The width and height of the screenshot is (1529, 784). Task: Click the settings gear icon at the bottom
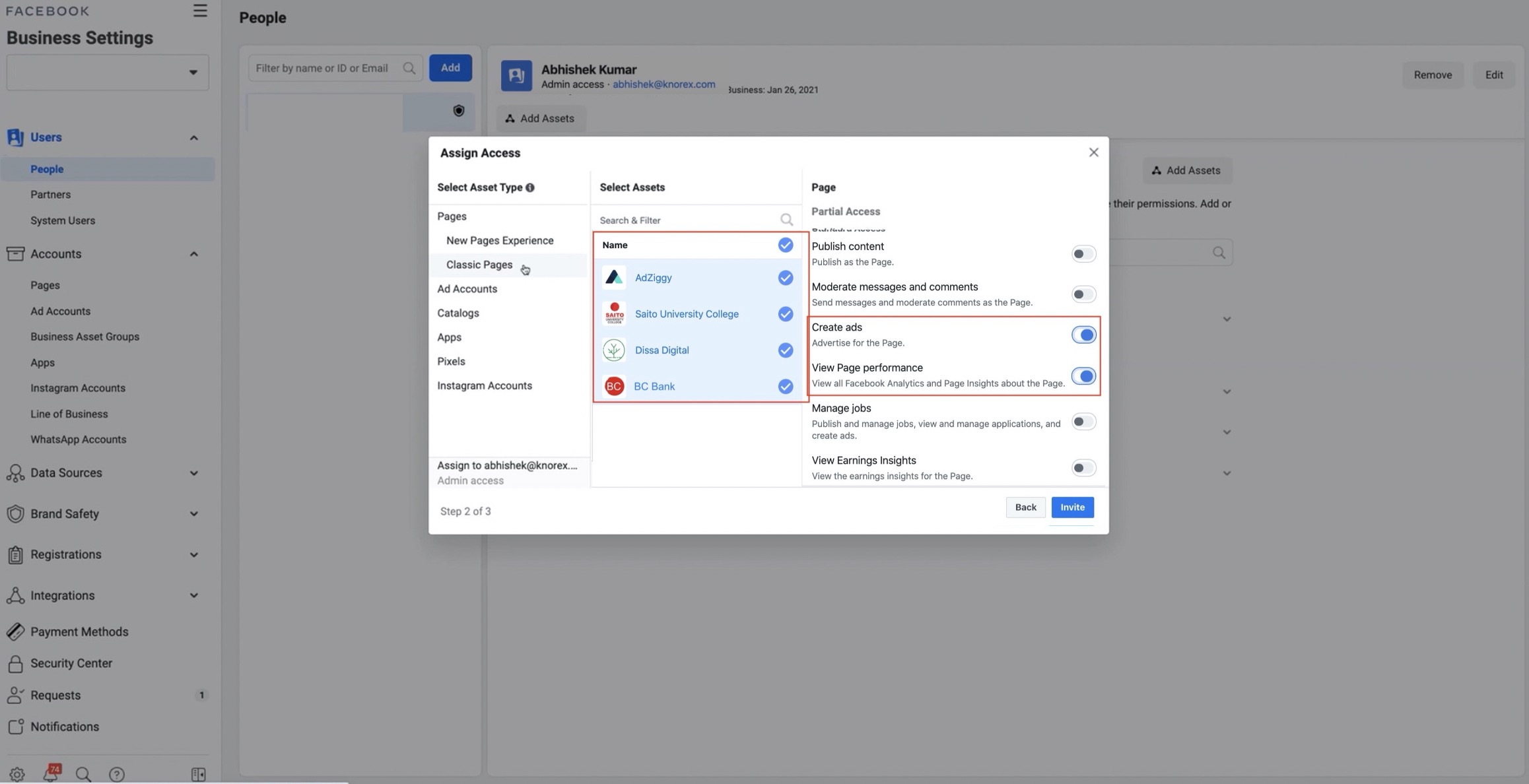pyautogui.click(x=17, y=774)
